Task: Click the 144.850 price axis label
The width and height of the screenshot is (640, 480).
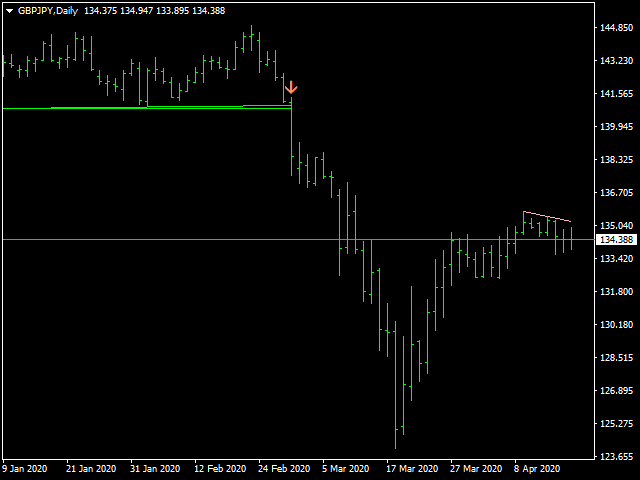Action: point(615,28)
